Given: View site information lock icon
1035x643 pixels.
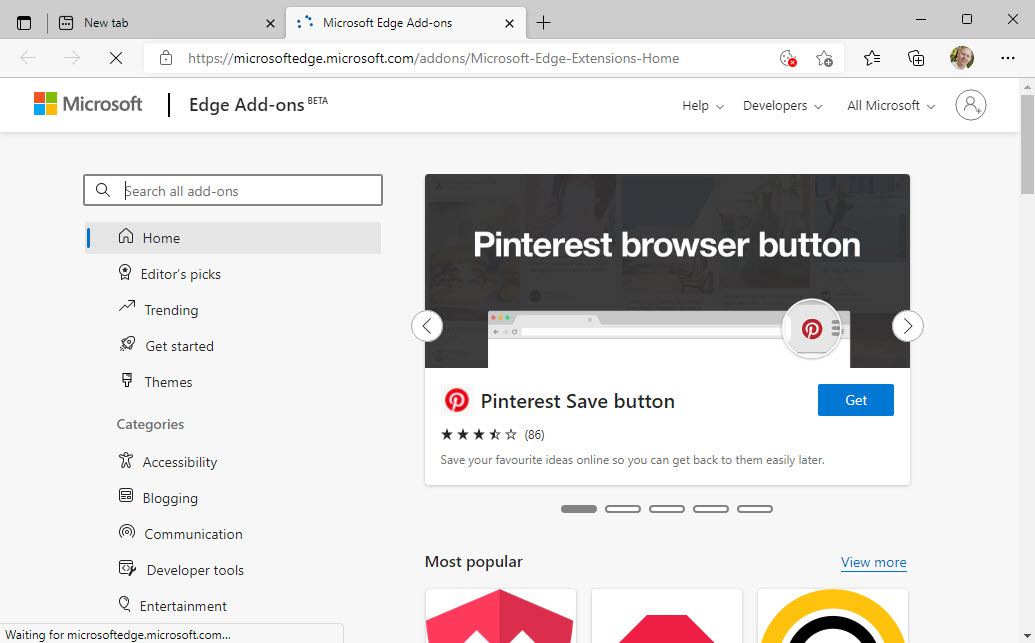Looking at the screenshot, I should (166, 58).
